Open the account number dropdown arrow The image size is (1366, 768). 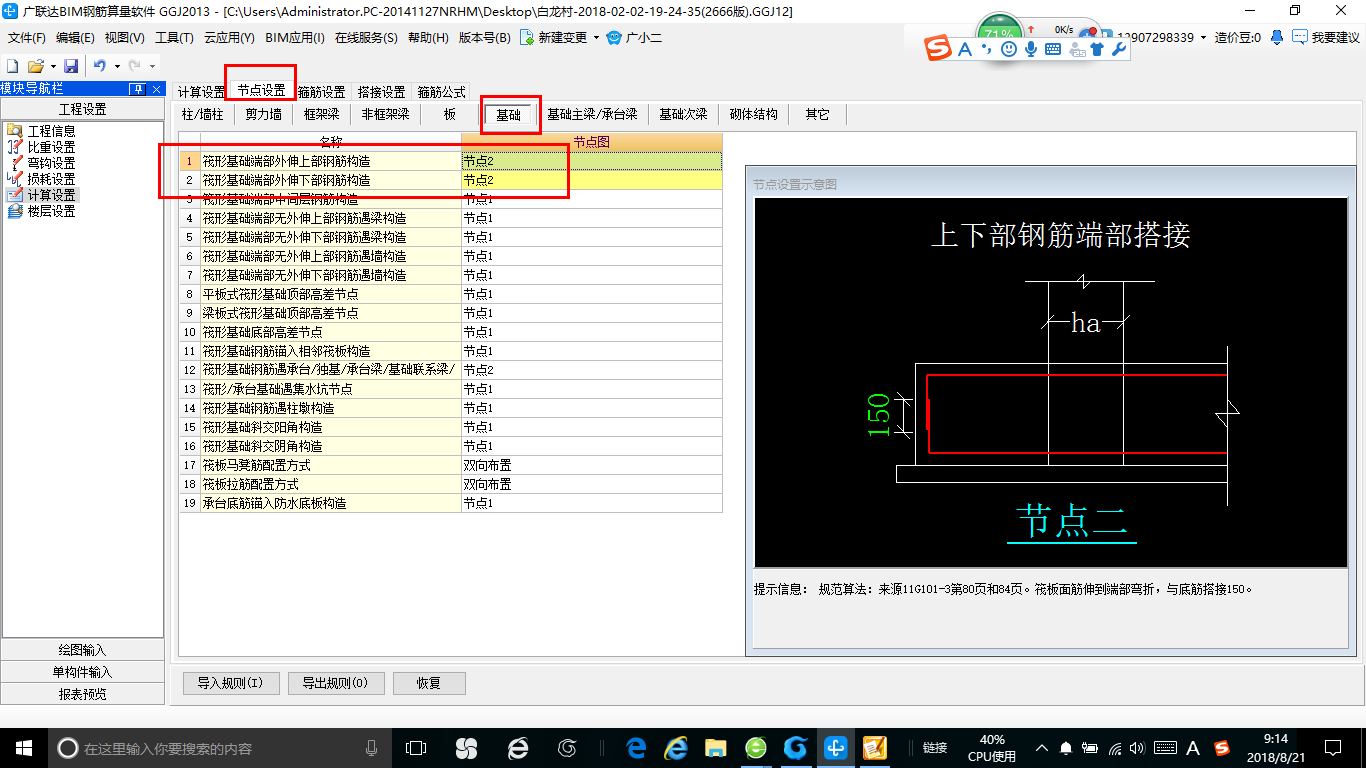(1203, 38)
